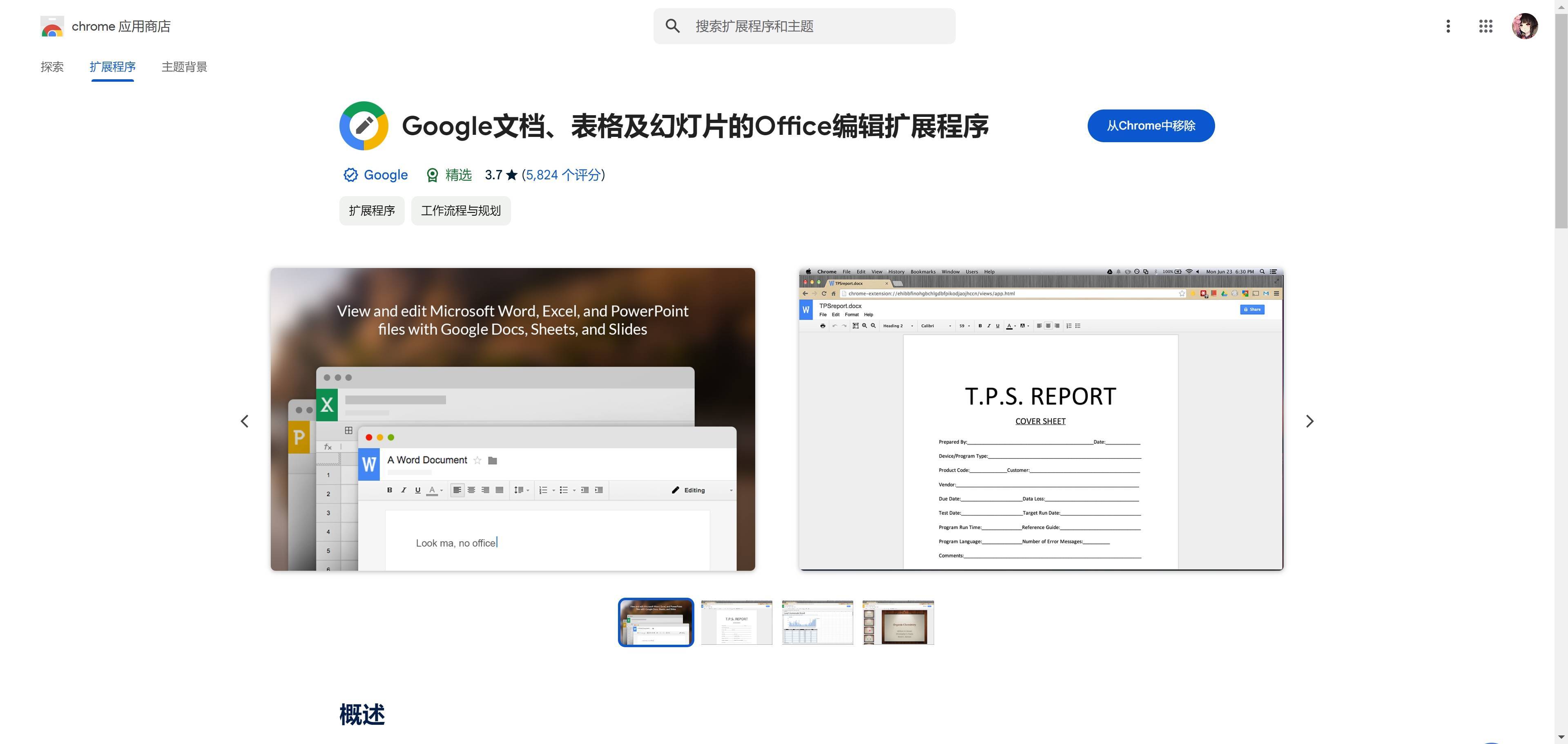Click the large promo screenshot with Word document
The width and height of the screenshot is (1568, 744).
coord(513,419)
